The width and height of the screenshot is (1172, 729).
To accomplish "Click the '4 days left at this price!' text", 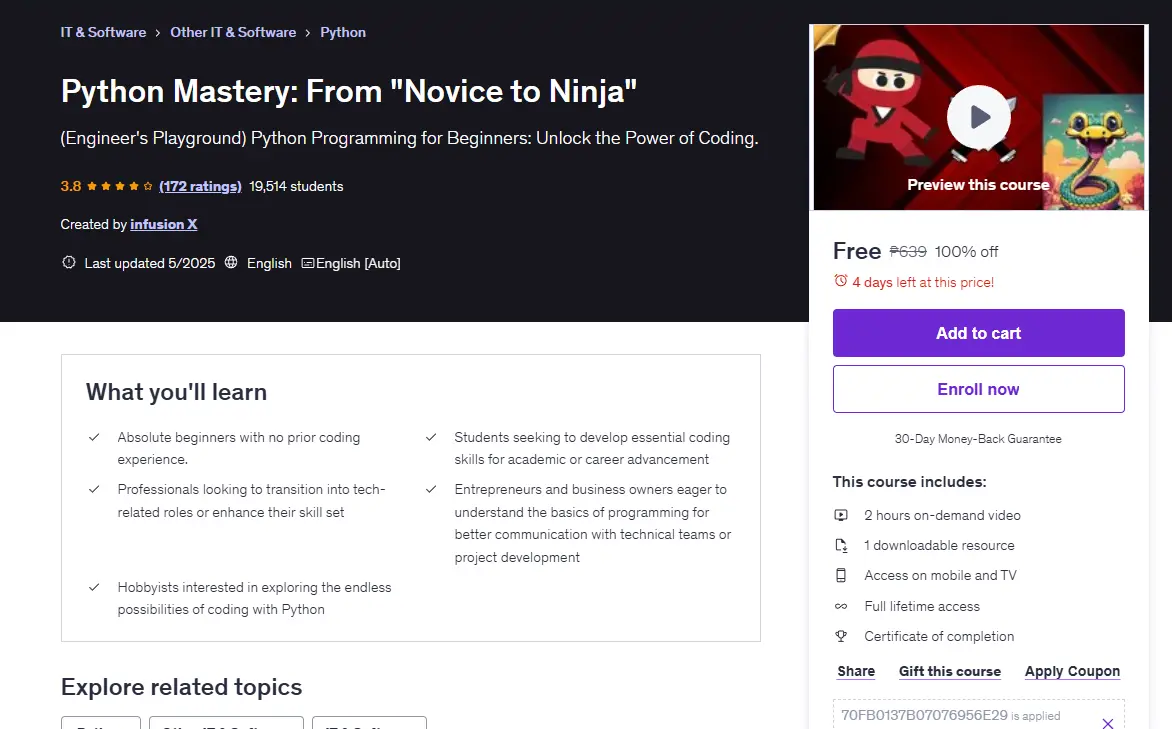I will (923, 282).
